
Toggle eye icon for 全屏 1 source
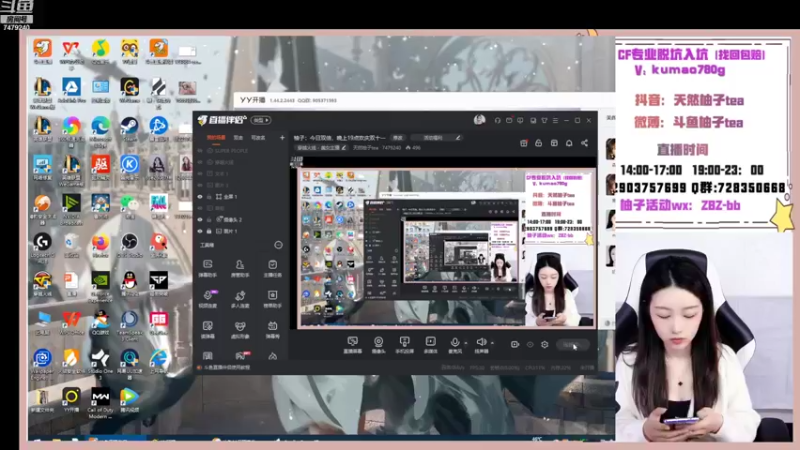pos(200,197)
